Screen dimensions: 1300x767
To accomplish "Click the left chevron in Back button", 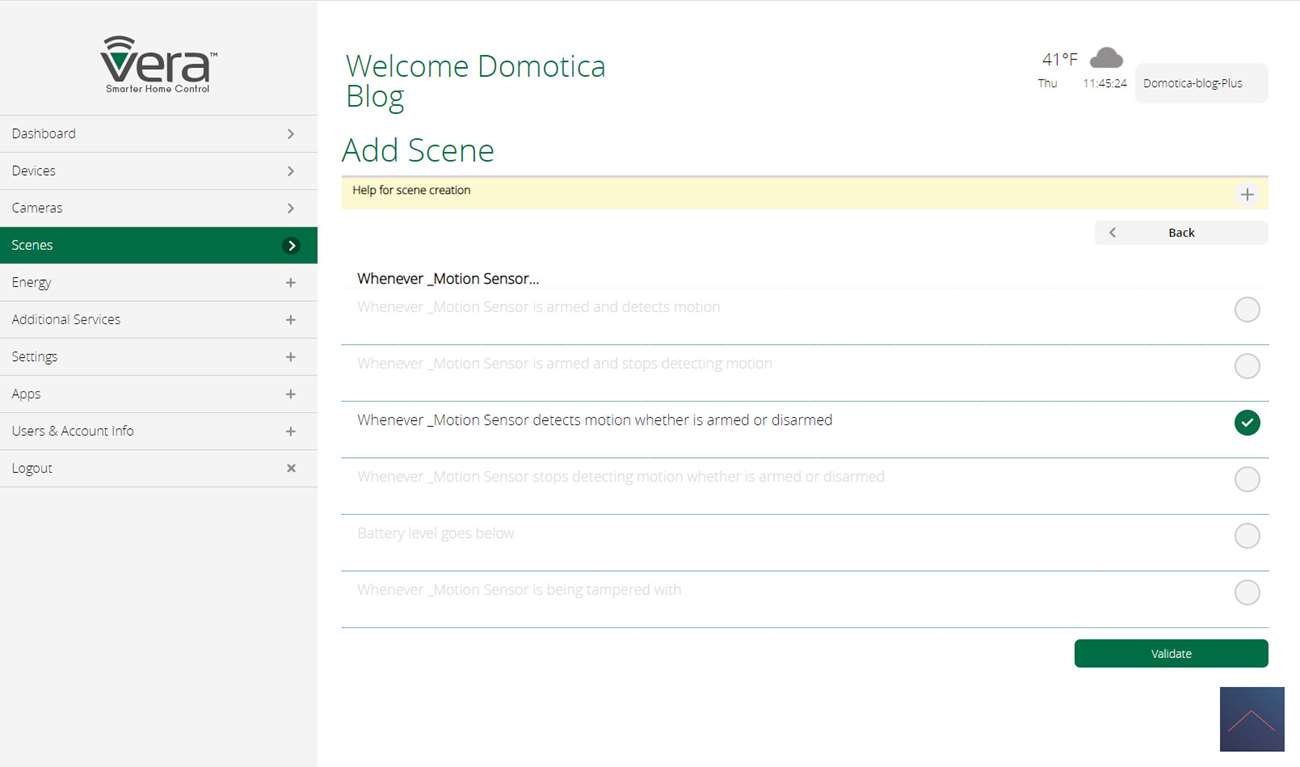I will (1112, 233).
